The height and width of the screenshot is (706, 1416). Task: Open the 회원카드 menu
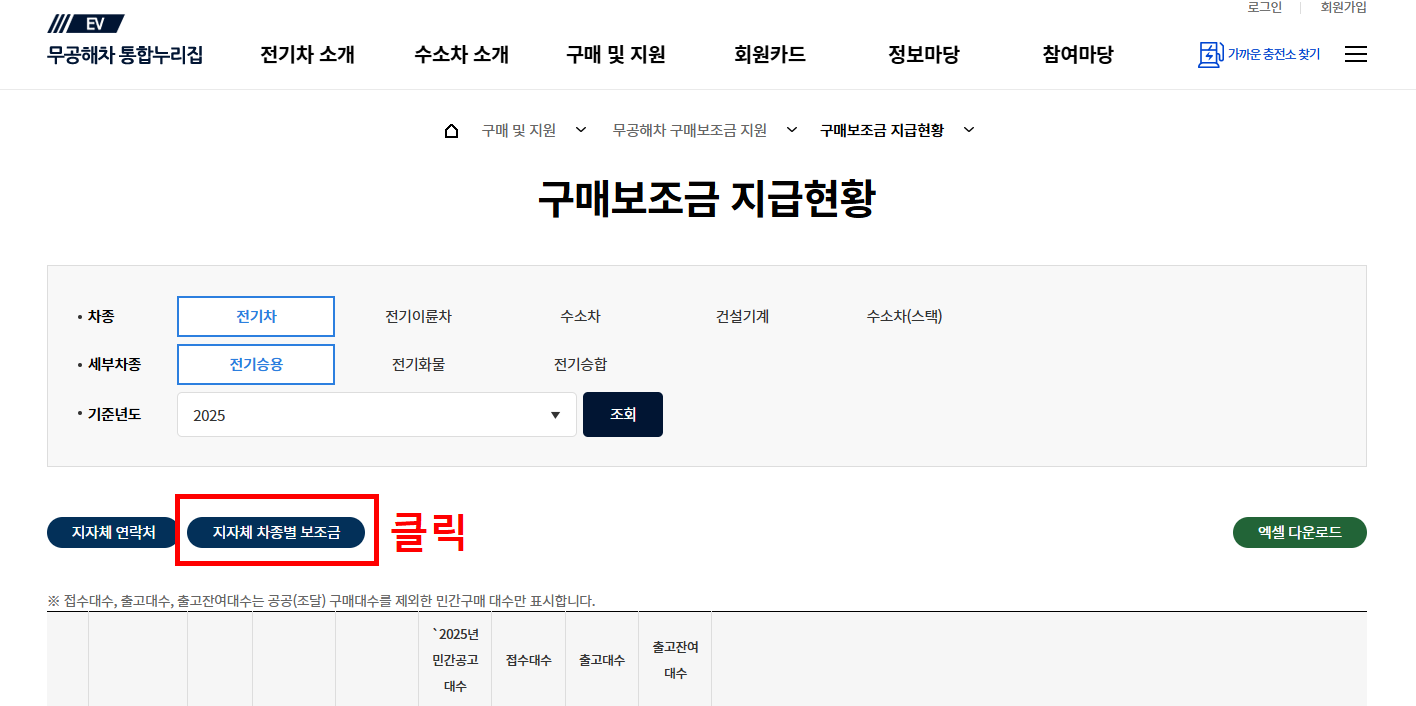point(768,56)
